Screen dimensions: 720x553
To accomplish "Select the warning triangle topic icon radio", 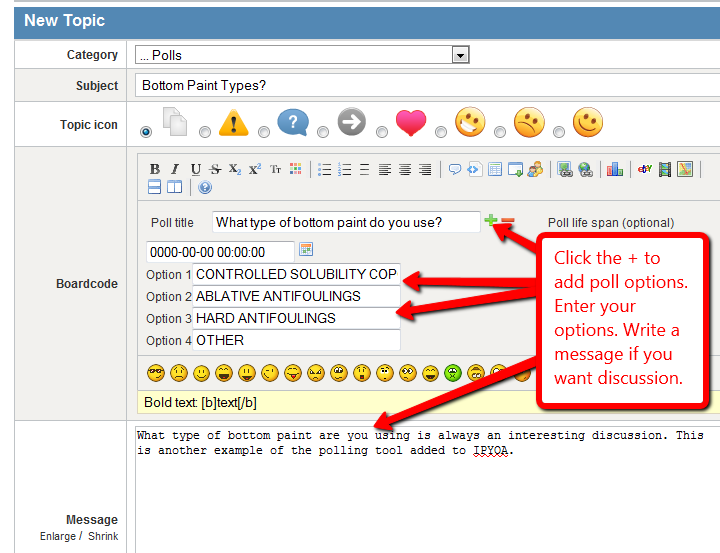I will coord(205,131).
